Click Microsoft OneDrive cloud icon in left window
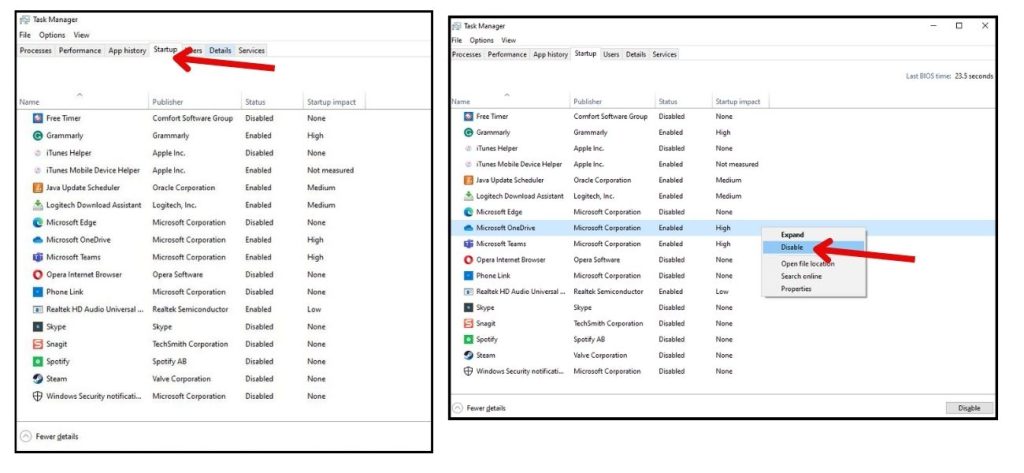1024x473 pixels. [x=38, y=240]
